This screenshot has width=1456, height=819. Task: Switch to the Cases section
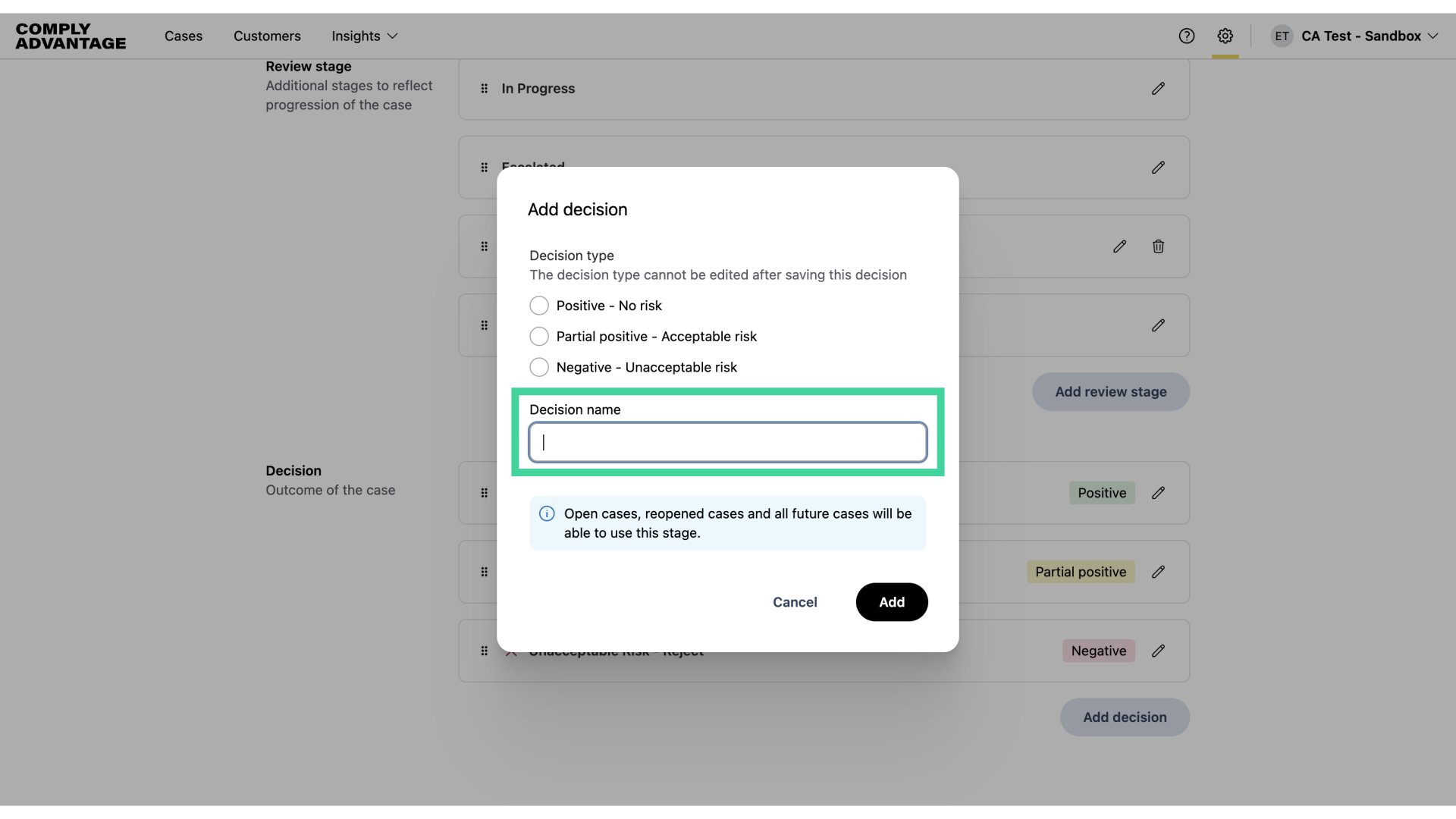coord(184,36)
